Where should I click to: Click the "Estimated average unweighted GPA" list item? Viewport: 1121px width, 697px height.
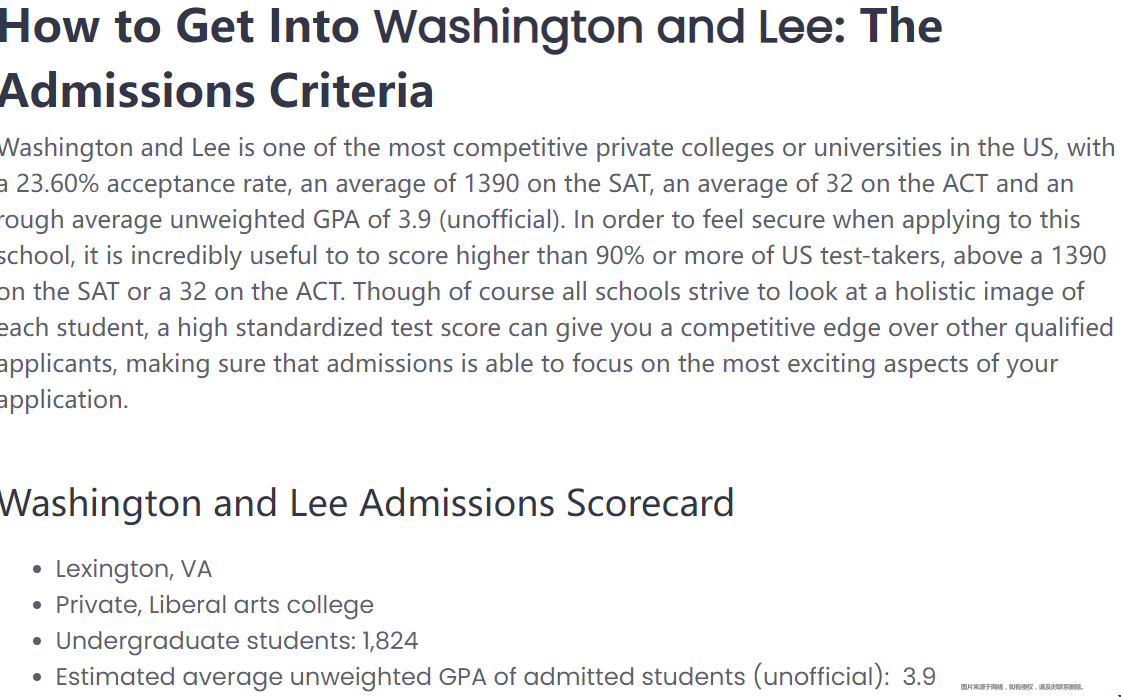pyautogui.click(x=470, y=677)
